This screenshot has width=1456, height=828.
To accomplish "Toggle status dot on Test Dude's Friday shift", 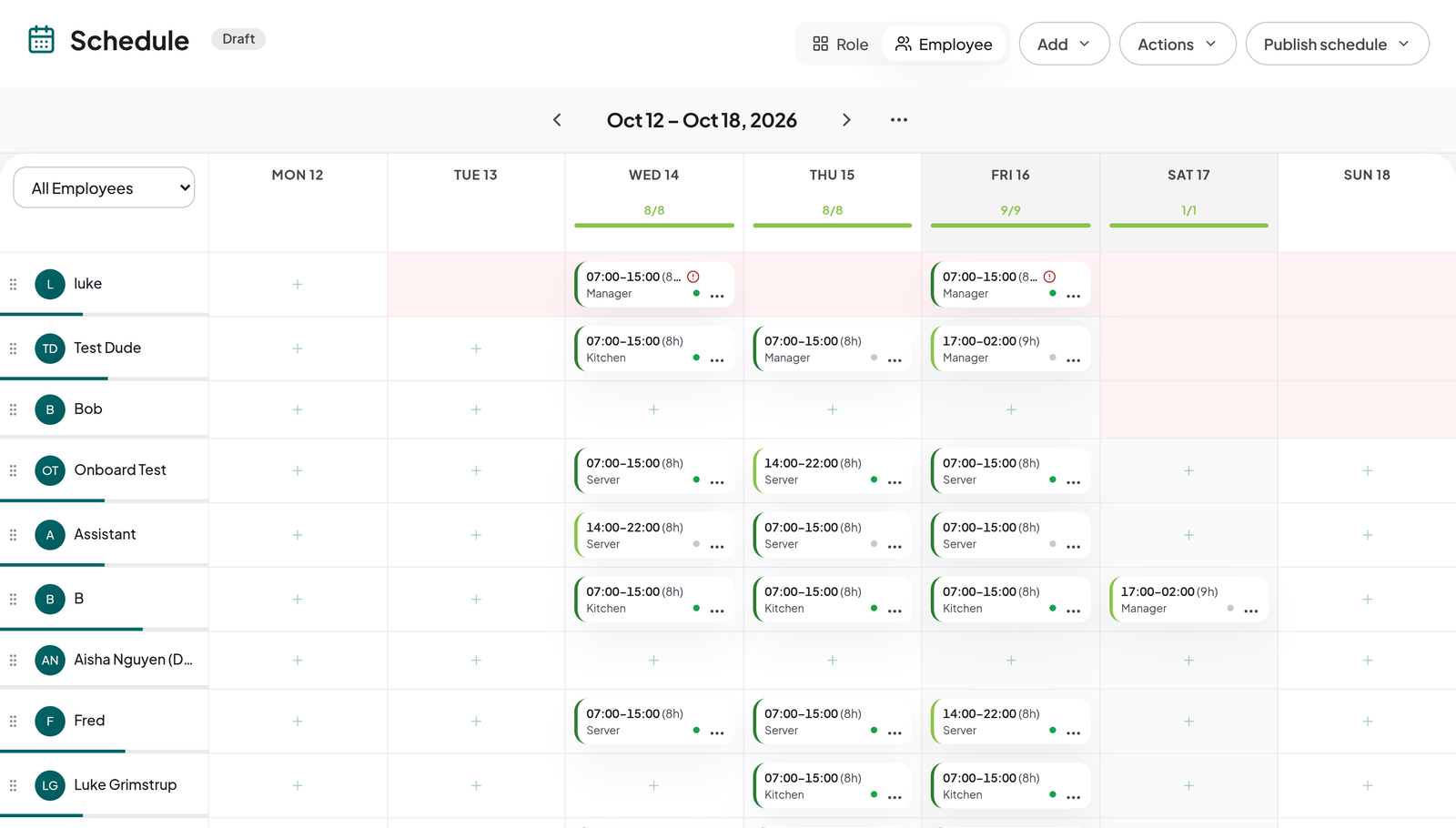I will point(1053,358).
